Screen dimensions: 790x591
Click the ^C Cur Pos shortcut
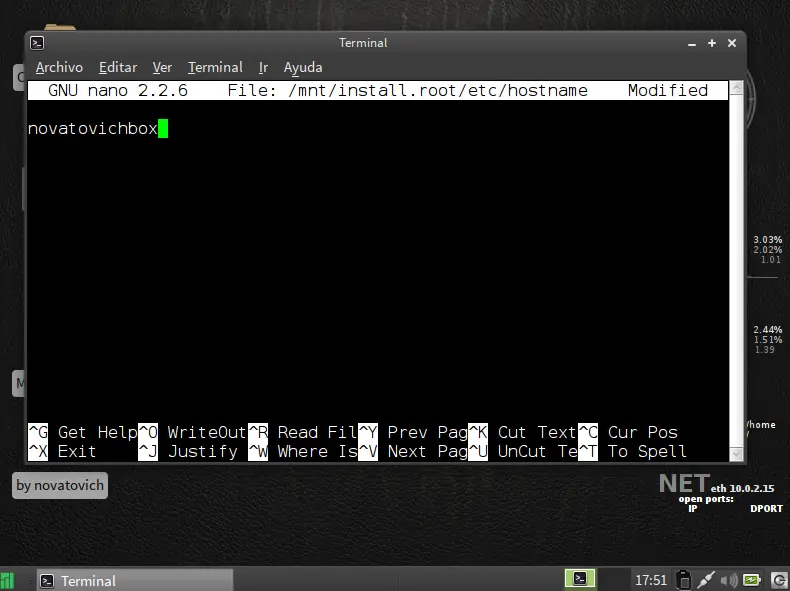coord(628,432)
